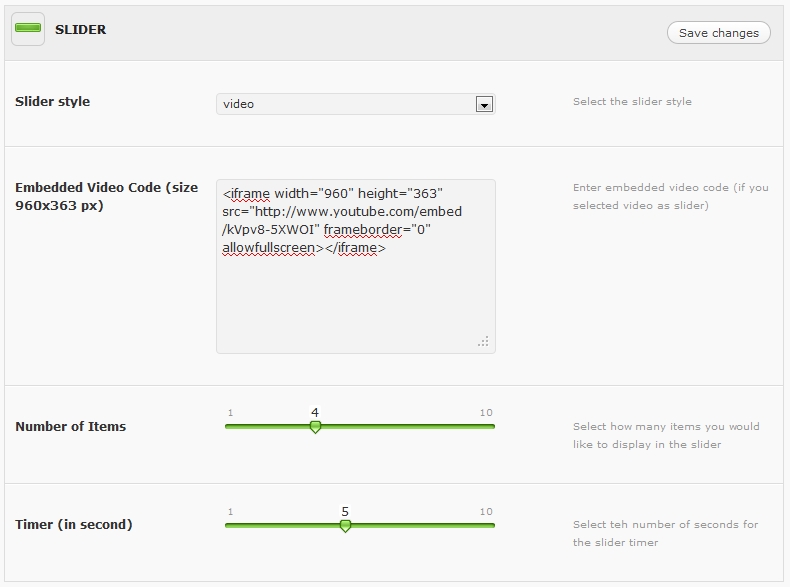Click the Slider style label
Screen dimensions: 790x587
point(52,102)
